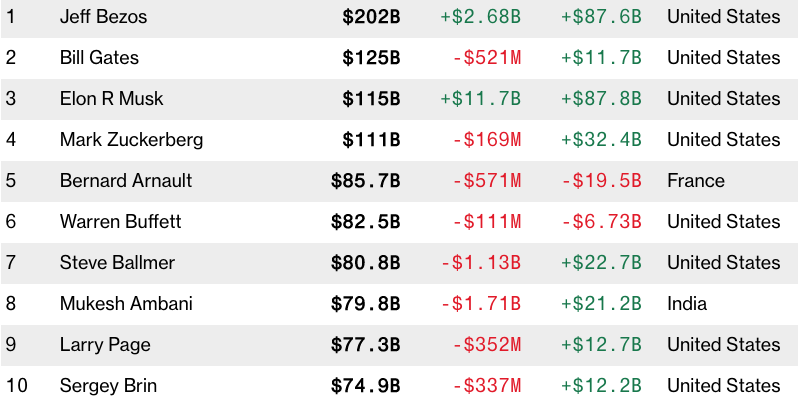The width and height of the screenshot is (798, 402).
Task: Click India country cell
Action: (687, 304)
